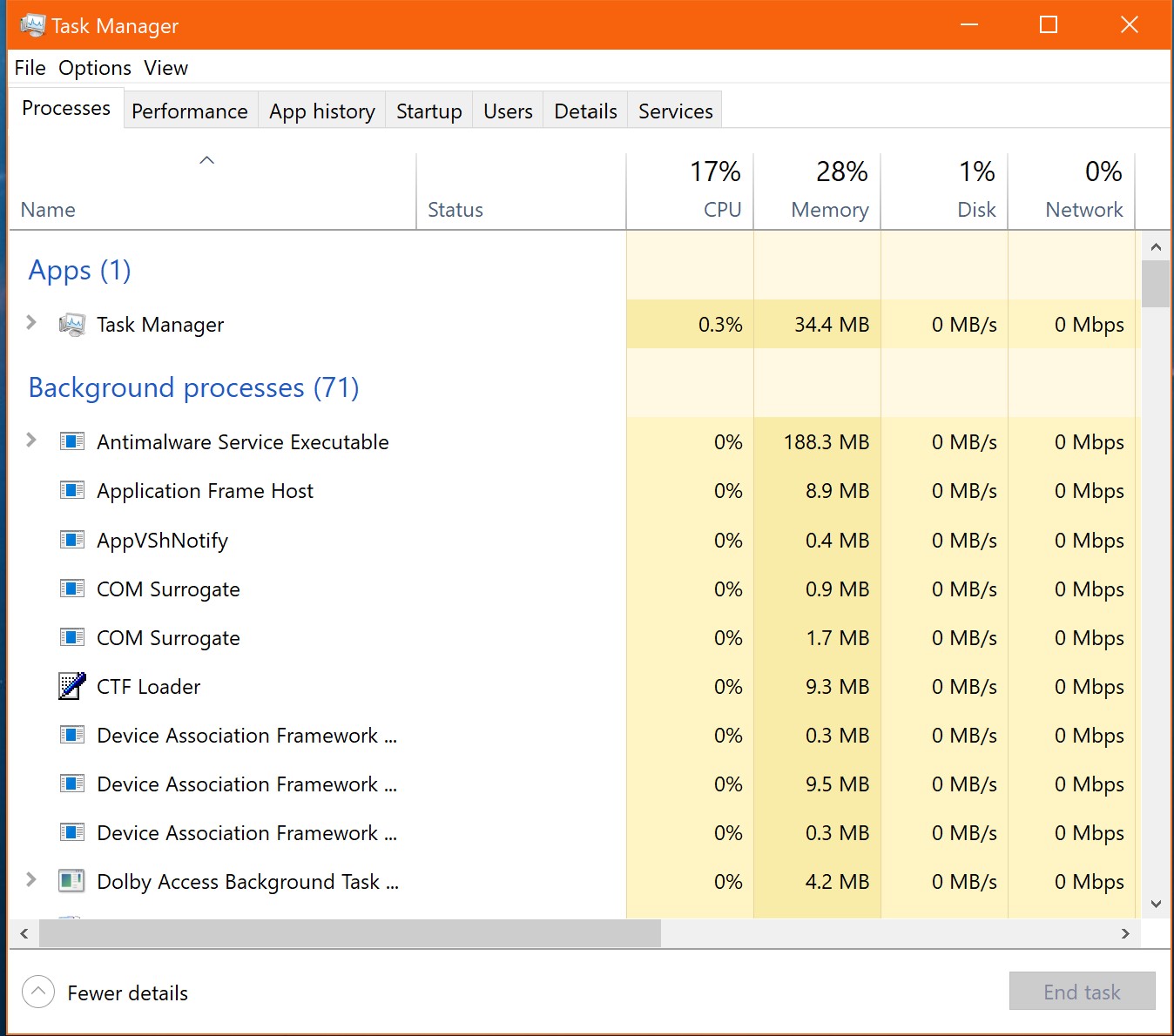1174x1036 pixels.
Task: Select the AppVShNotify process name
Action: pos(162,541)
